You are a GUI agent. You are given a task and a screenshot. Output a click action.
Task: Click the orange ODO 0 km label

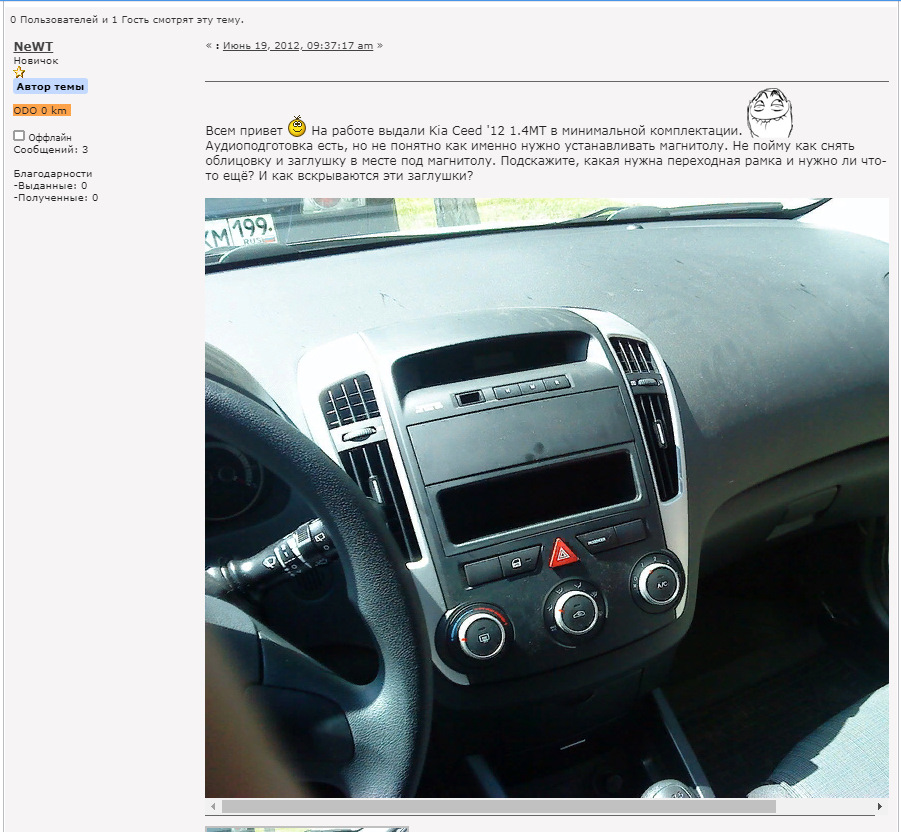pos(41,110)
